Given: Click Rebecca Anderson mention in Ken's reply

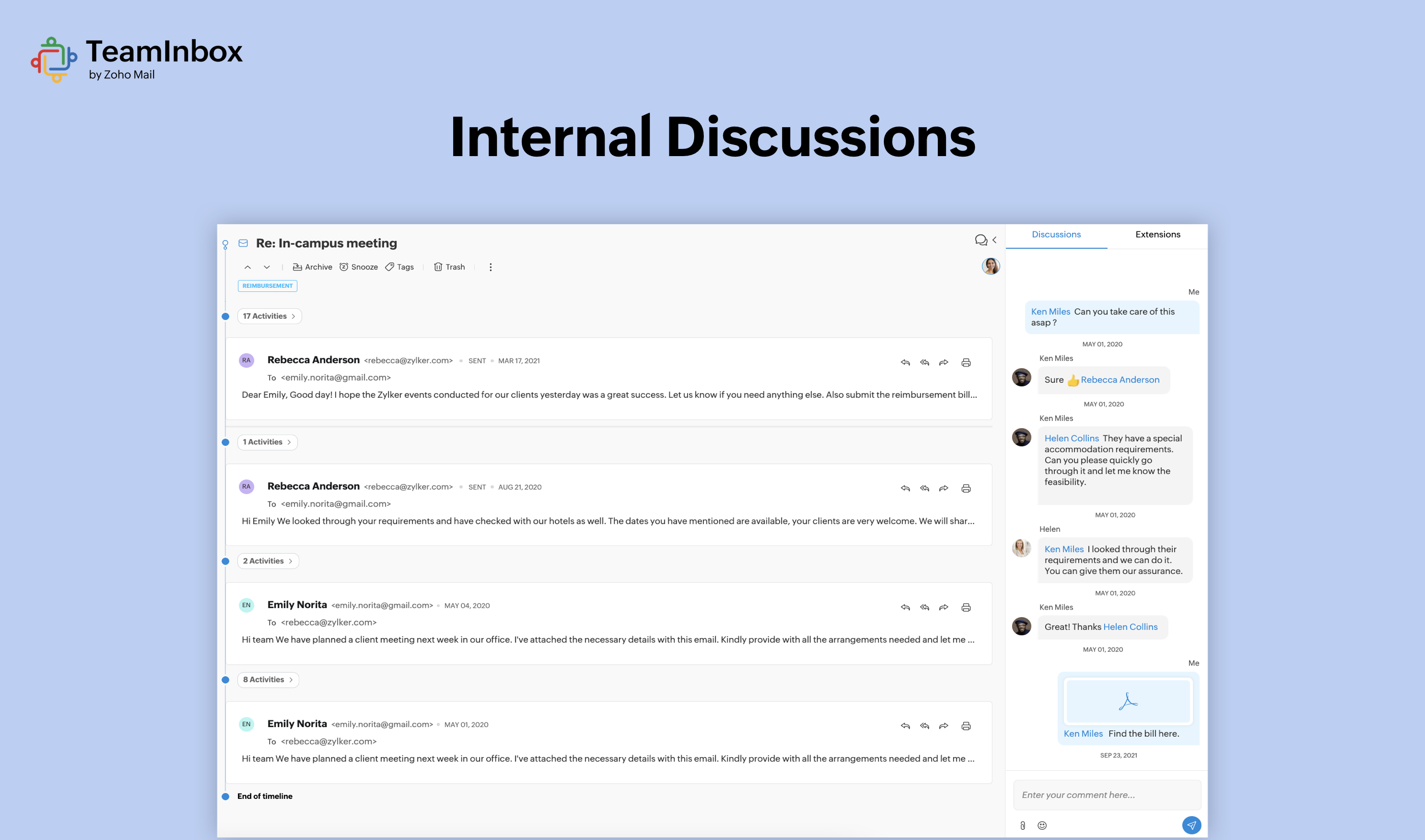Looking at the screenshot, I should pos(1120,380).
